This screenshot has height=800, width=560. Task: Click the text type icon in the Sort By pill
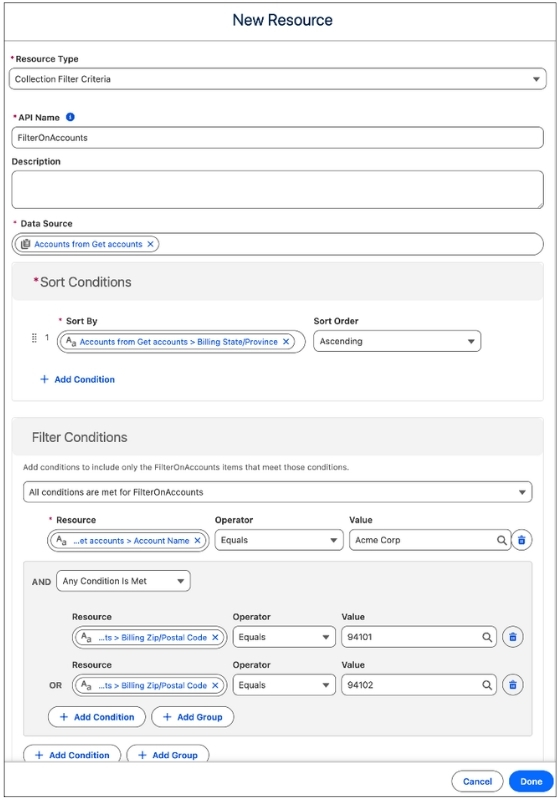point(71,342)
